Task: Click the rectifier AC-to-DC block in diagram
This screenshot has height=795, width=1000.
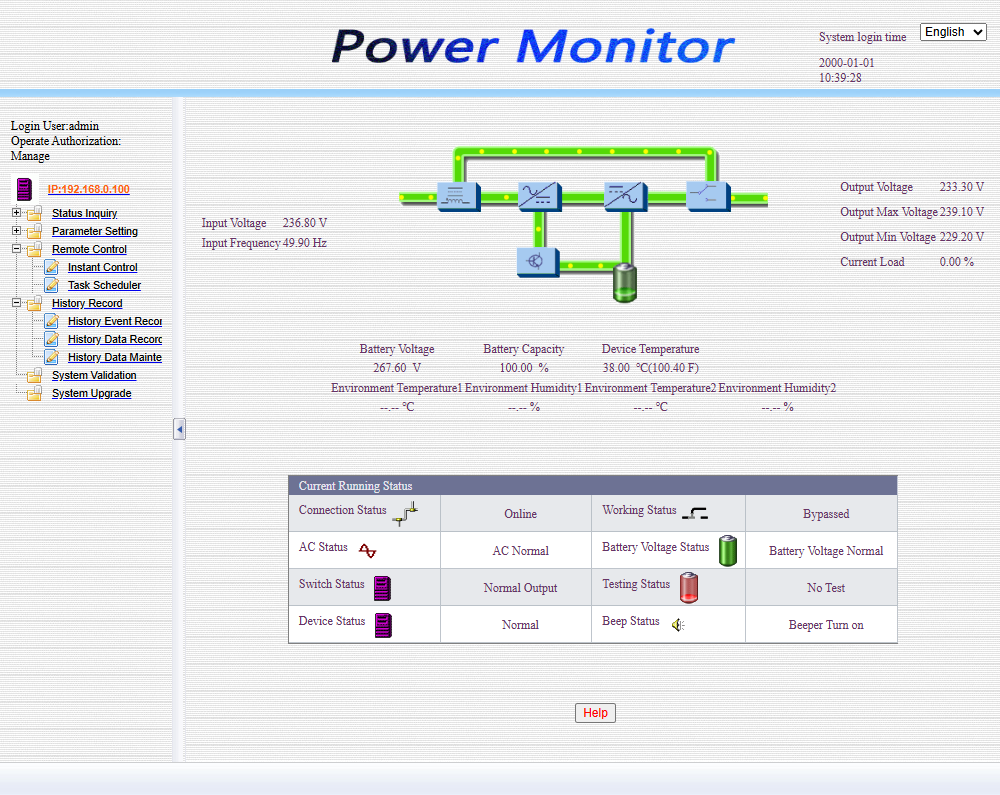Action: (539, 196)
